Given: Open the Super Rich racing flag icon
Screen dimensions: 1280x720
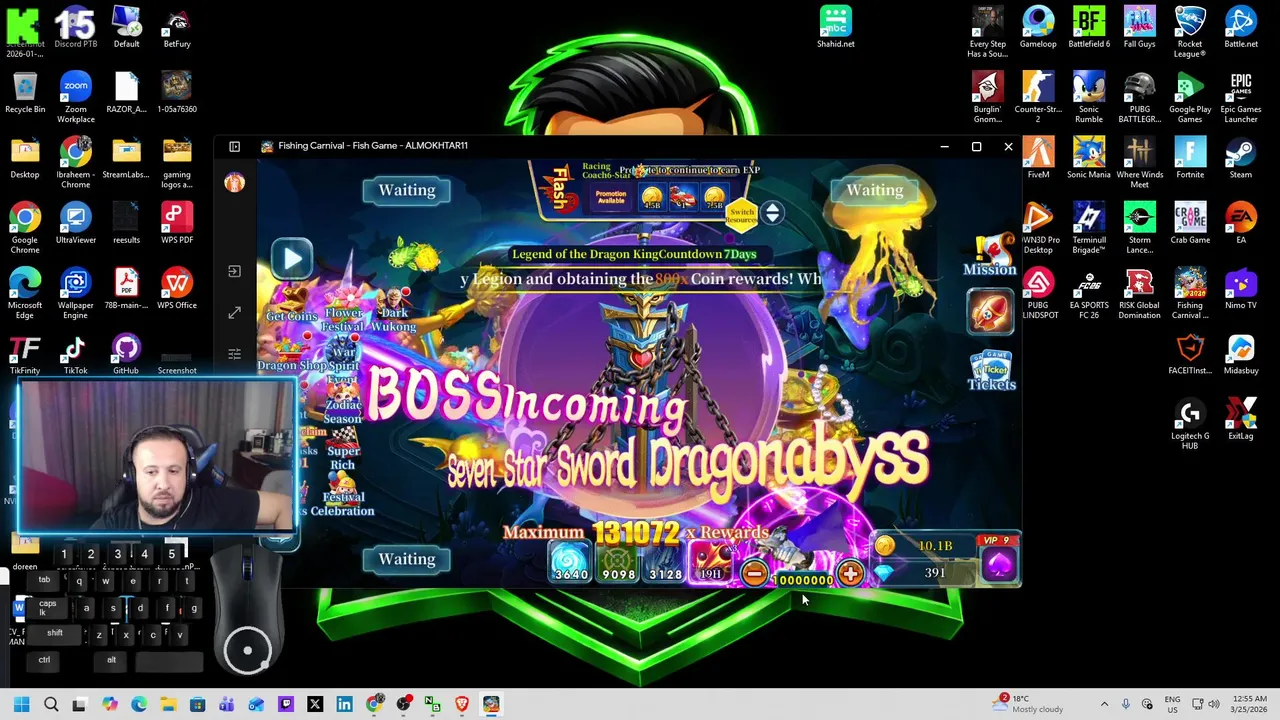Looking at the screenshot, I should click(x=342, y=450).
